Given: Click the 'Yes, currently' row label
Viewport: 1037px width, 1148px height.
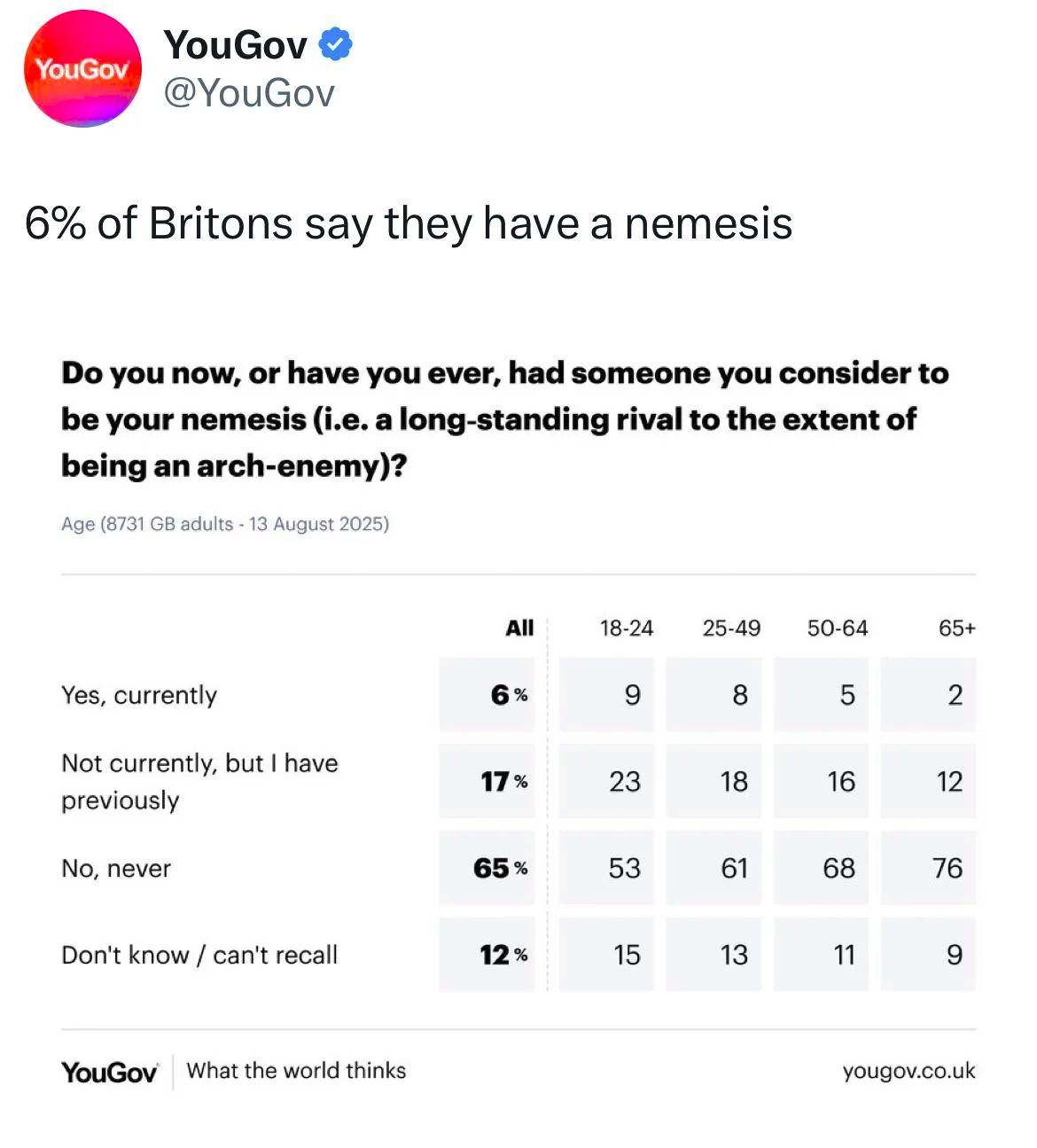Looking at the screenshot, I should click(139, 695).
